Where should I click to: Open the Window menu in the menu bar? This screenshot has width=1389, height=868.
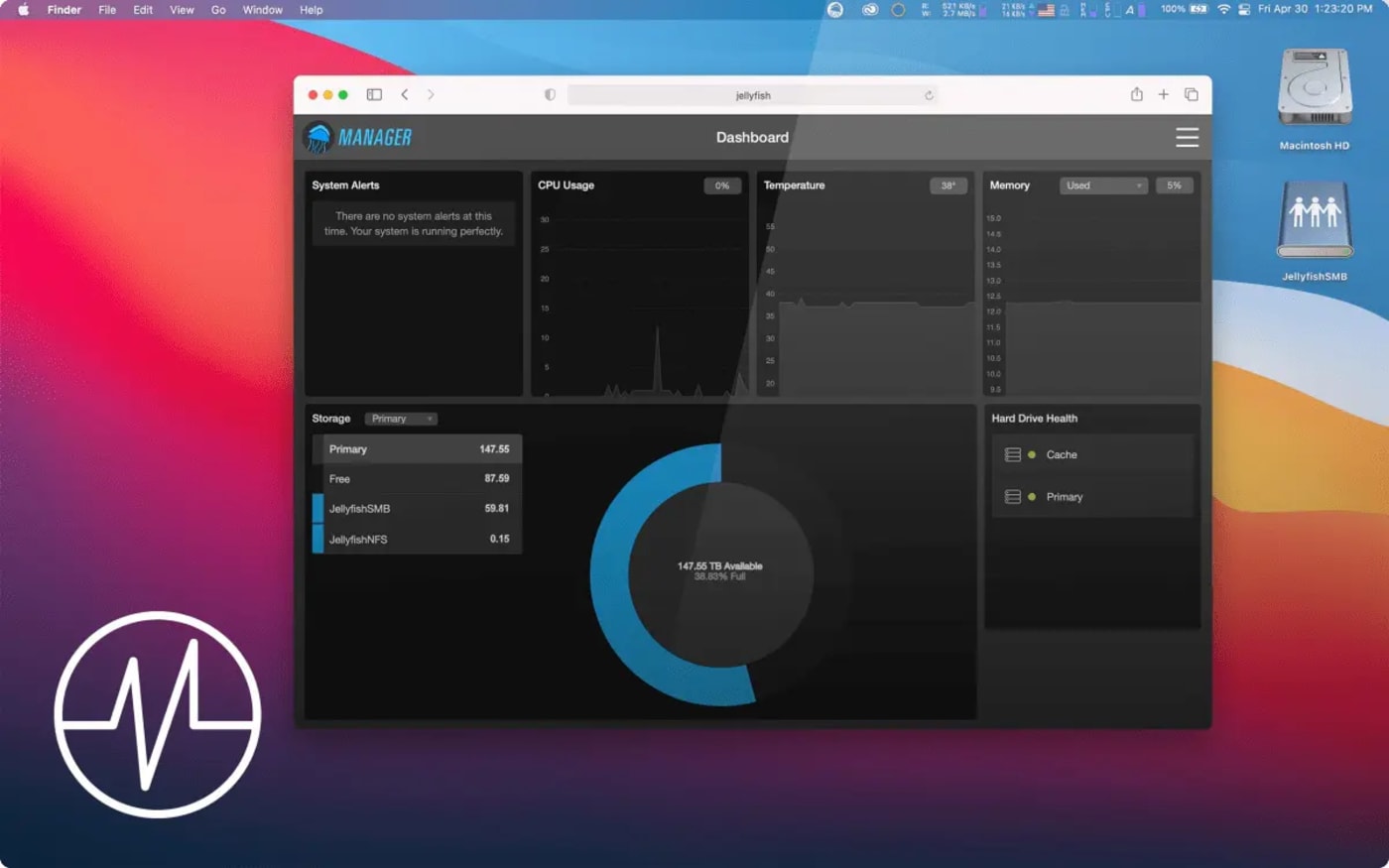point(262,10)
